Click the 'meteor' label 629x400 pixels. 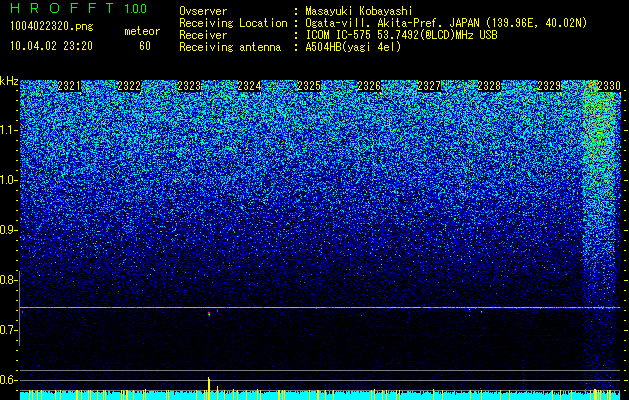142,31
